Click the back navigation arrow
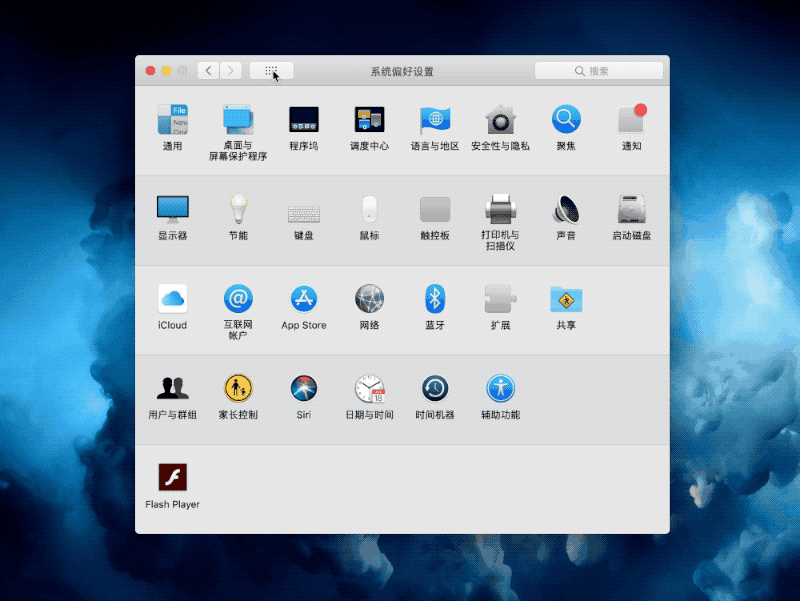The height and width of the screenshot is (601, 800). click(x=209, y=71)
